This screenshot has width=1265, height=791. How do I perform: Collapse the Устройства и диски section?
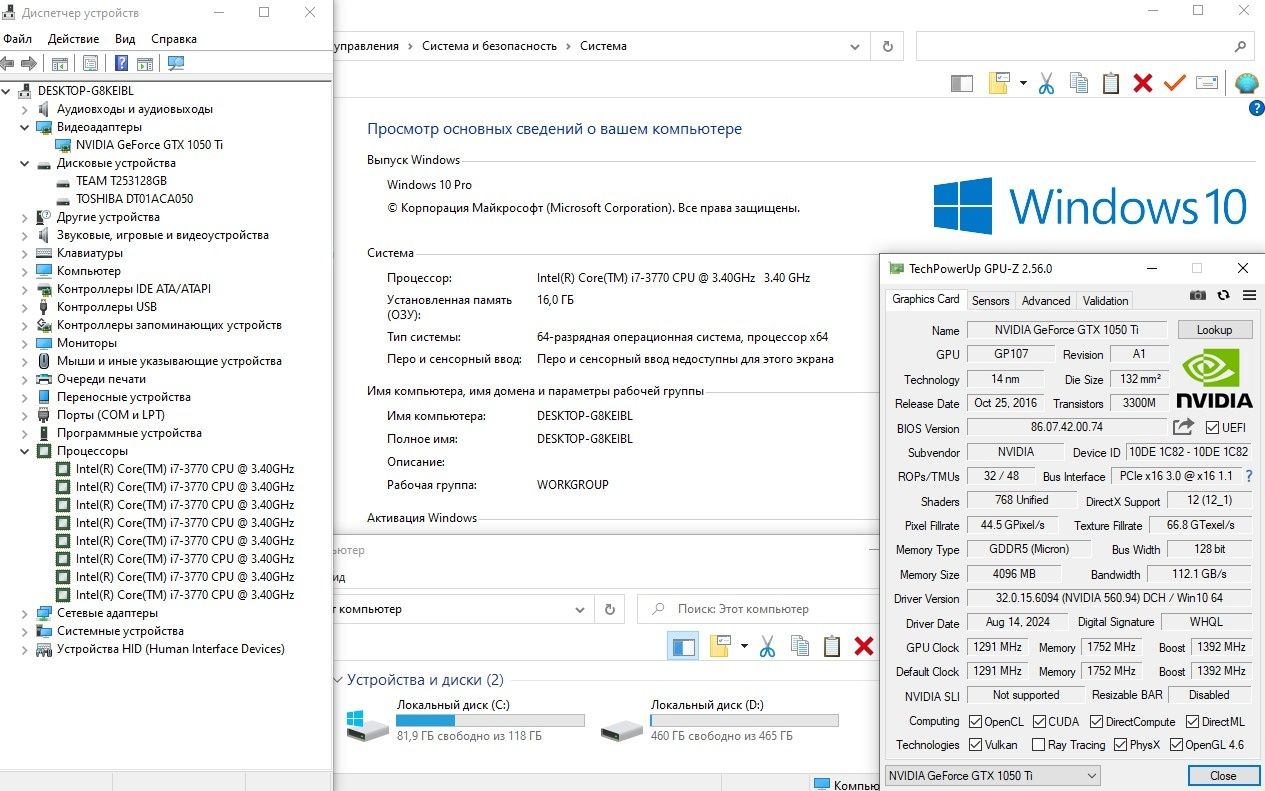[337, 680]
